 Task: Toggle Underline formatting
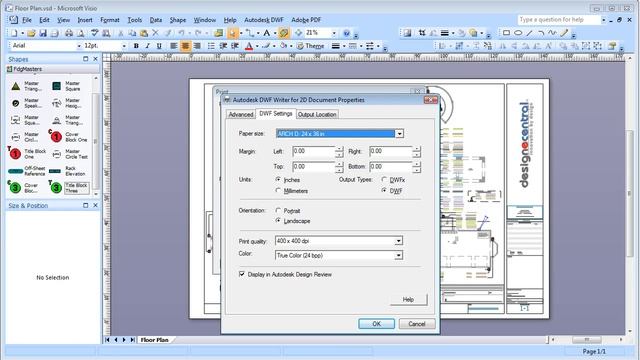pyautogui.click(x=159, y=46)
